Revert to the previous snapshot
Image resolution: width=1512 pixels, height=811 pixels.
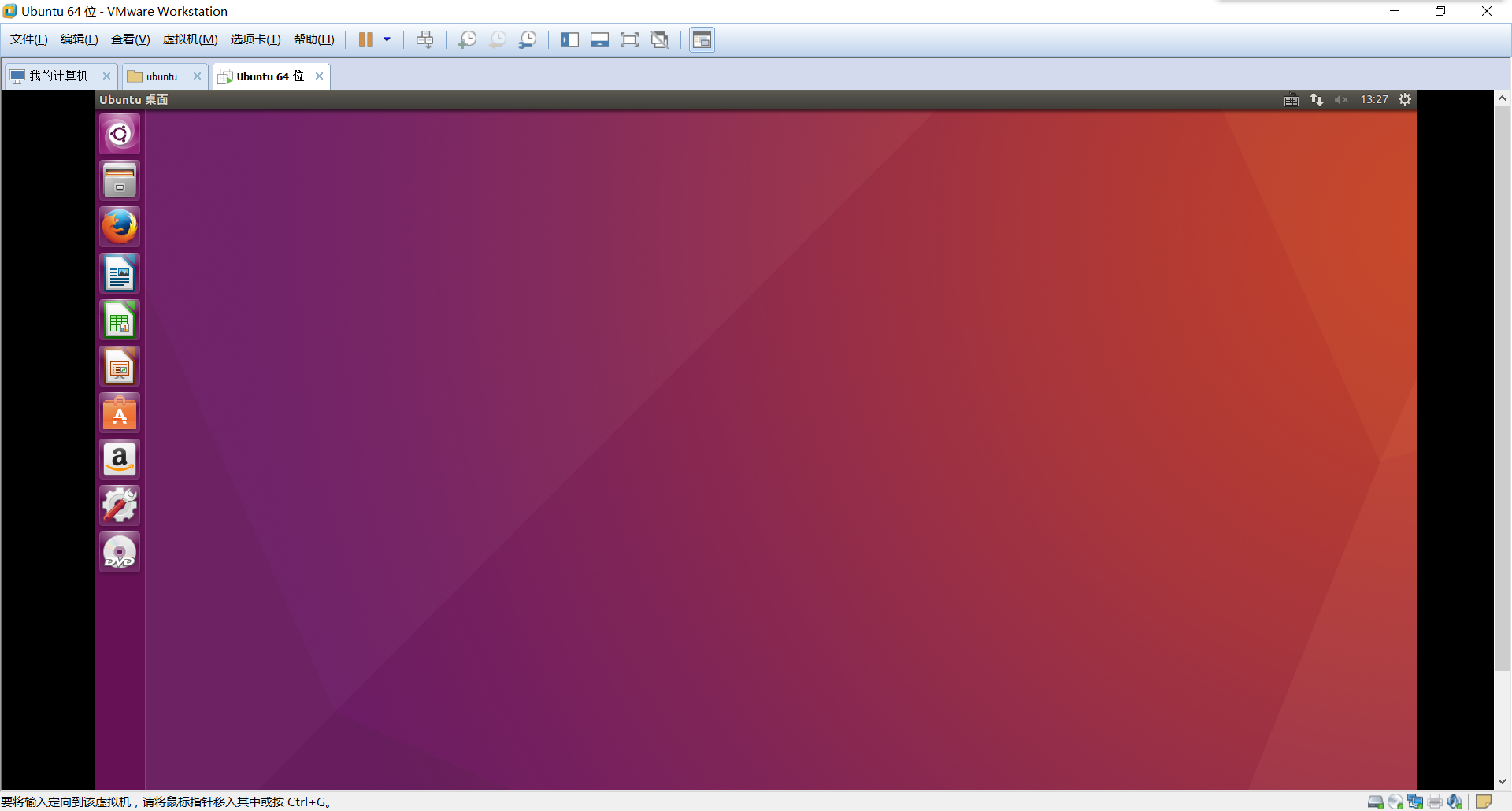[x=498, y=40]
